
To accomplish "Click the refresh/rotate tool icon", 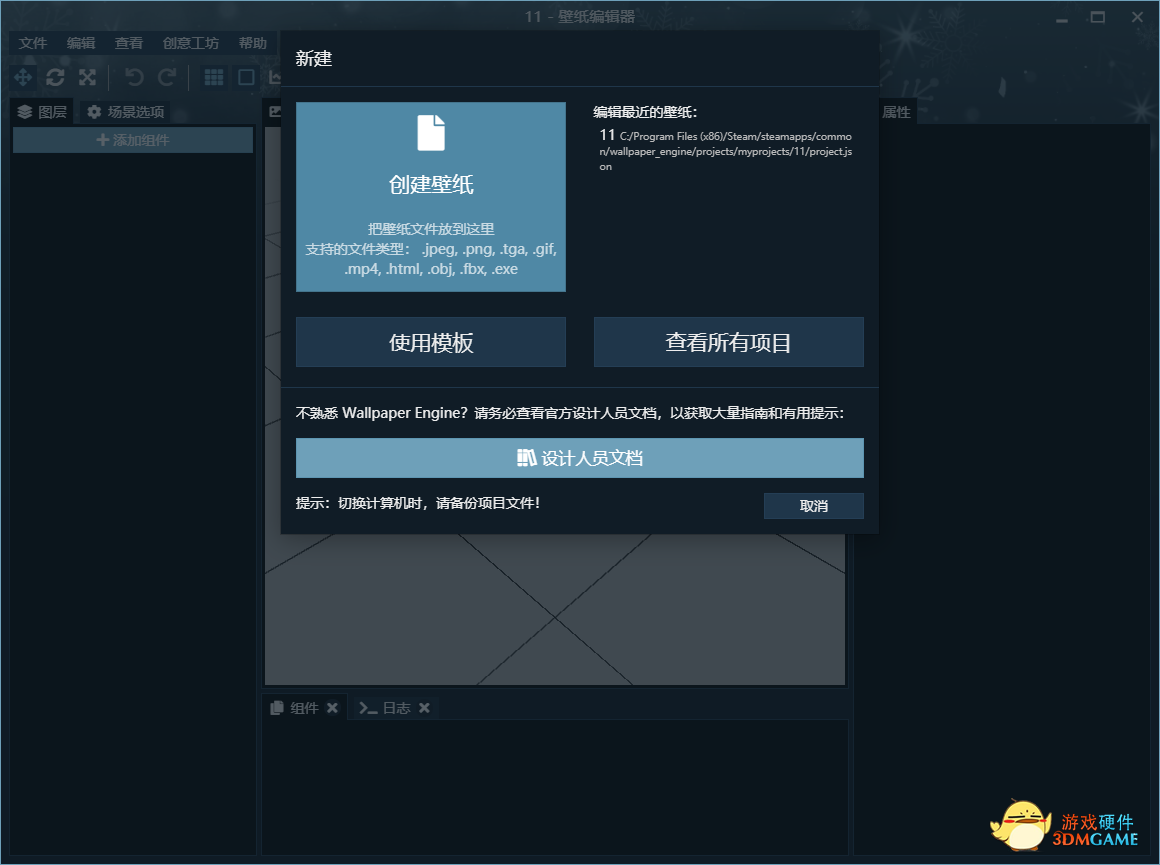I will (55, 77).
